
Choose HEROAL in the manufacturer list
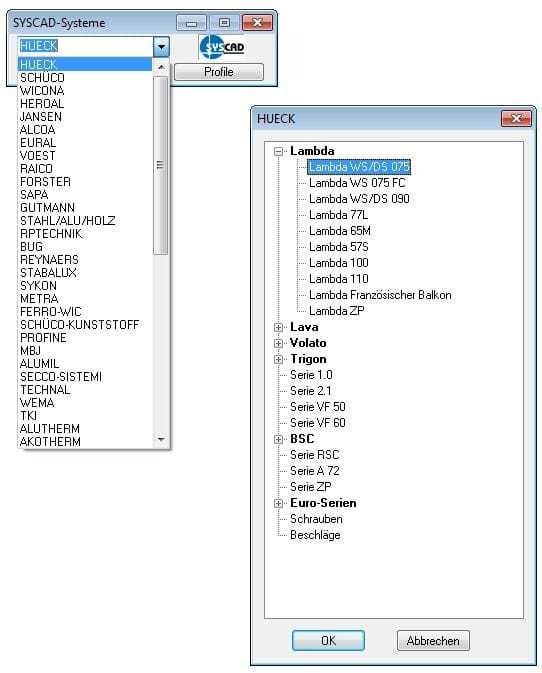[x=42, y=103]
